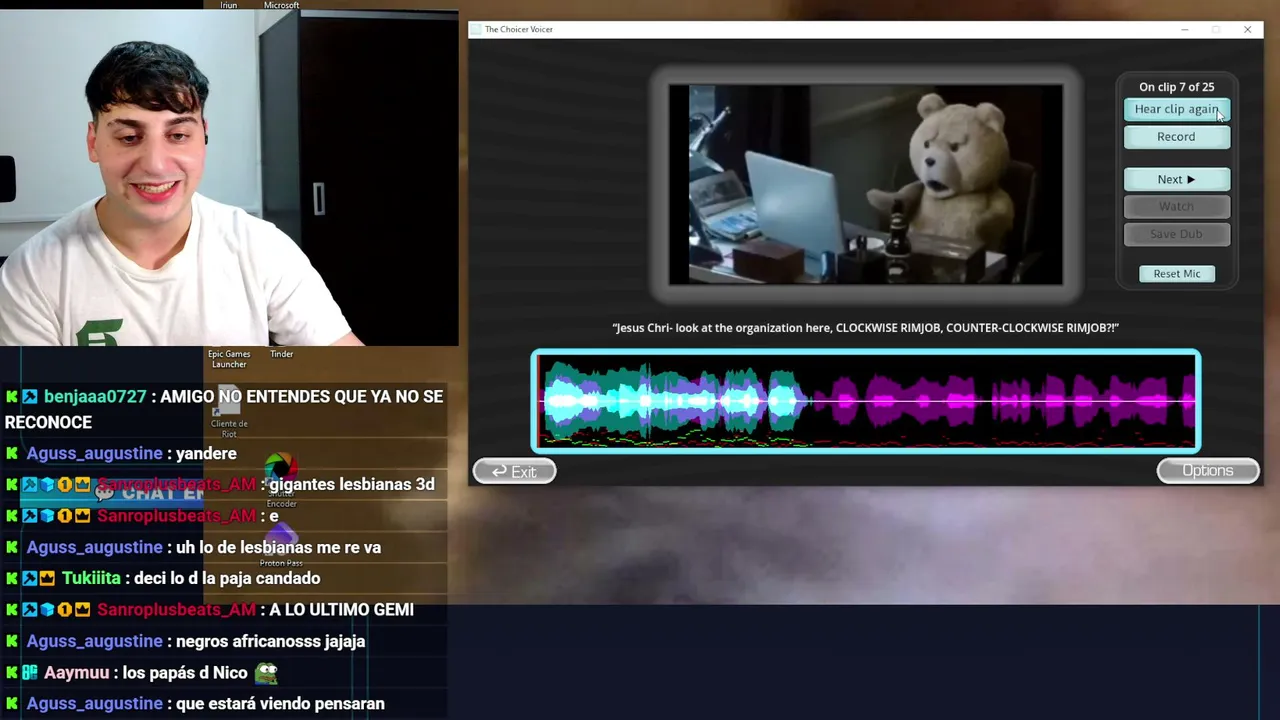1280x720 pixels.
Task: Click the chat message 'uh lo de lesbianas me re va'
Action: click(278, 548)
